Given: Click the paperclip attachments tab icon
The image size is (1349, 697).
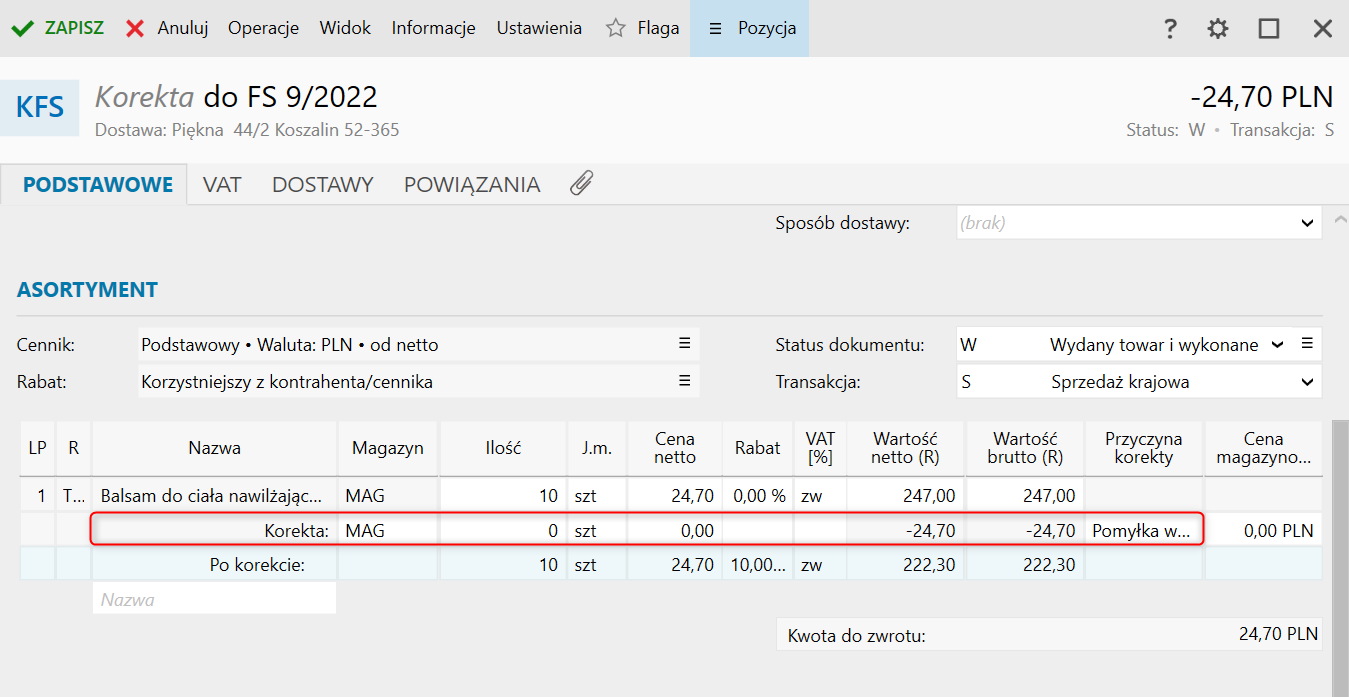Looking at the screenshot, I should pos(581,183).
